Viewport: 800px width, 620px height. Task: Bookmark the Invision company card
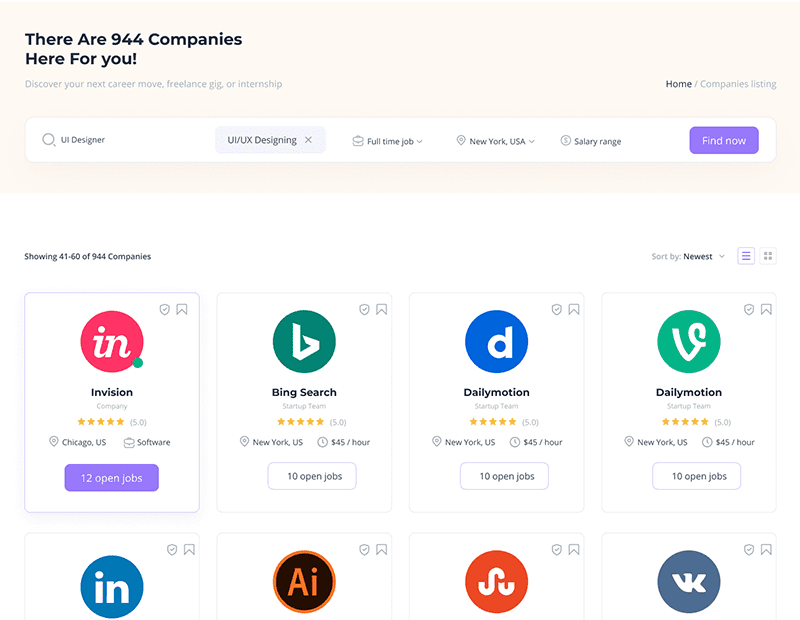(182, 310)
